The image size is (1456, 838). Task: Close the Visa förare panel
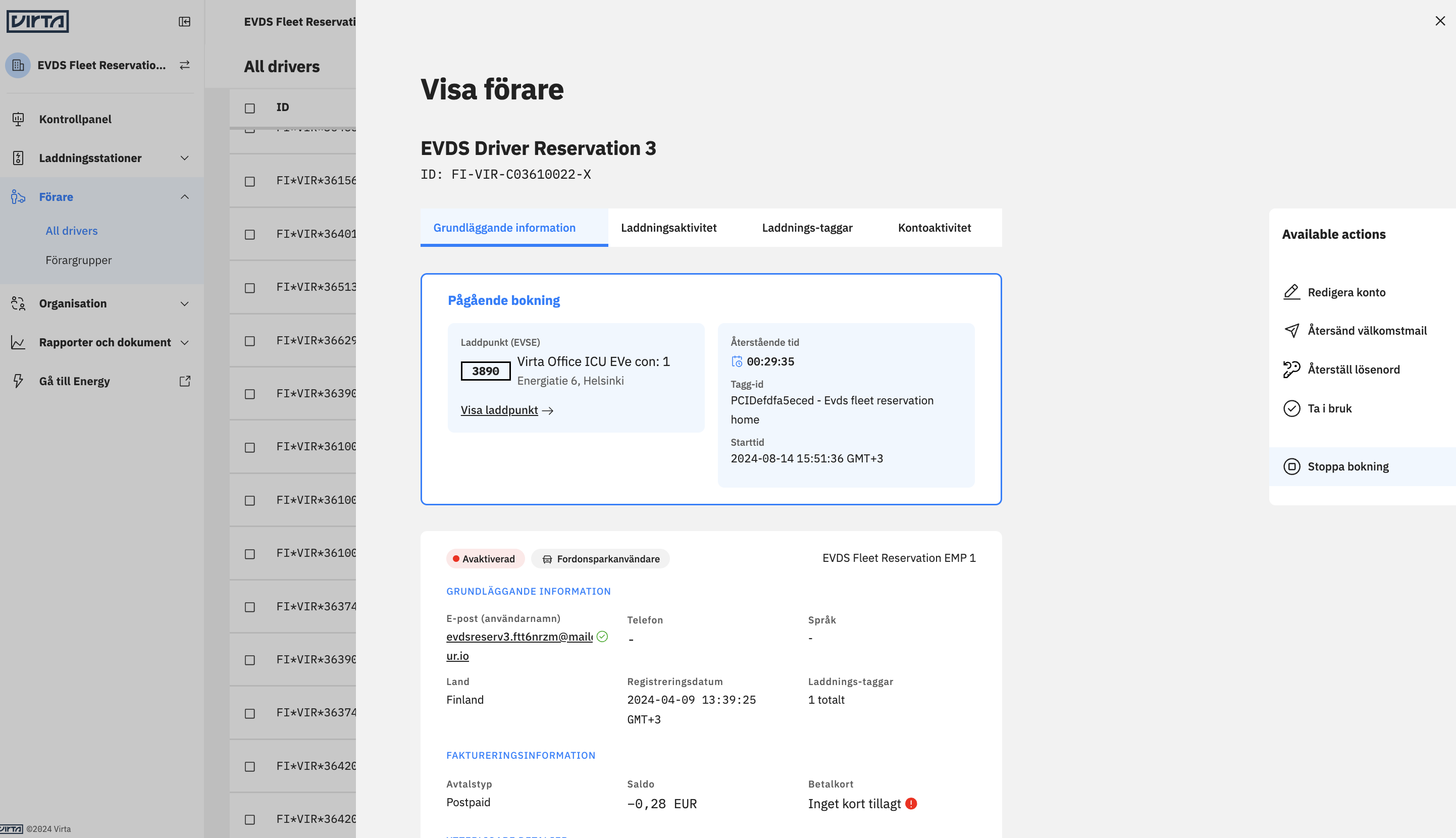(1440, 21)
